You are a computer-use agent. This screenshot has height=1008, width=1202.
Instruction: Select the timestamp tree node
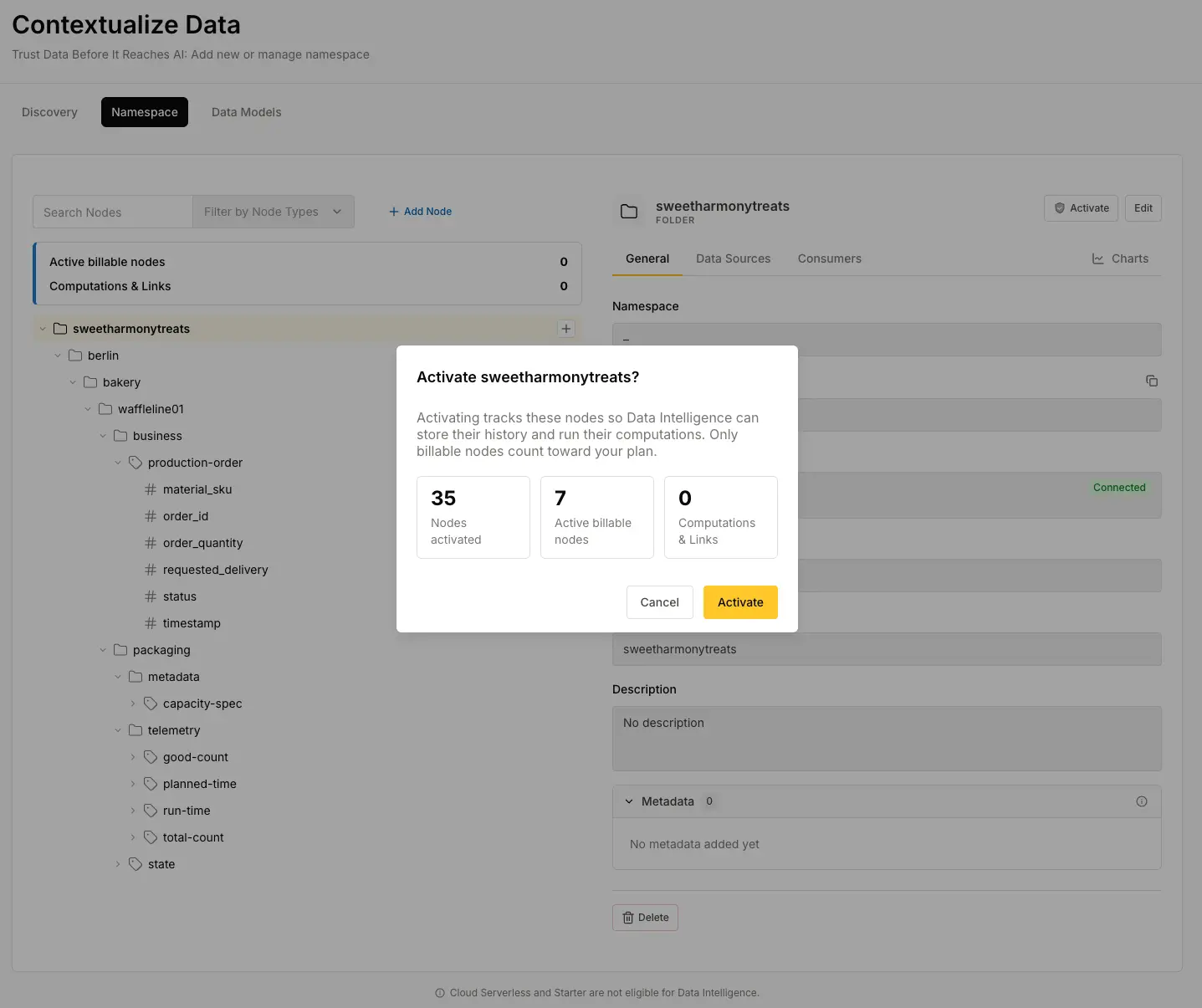192,623
